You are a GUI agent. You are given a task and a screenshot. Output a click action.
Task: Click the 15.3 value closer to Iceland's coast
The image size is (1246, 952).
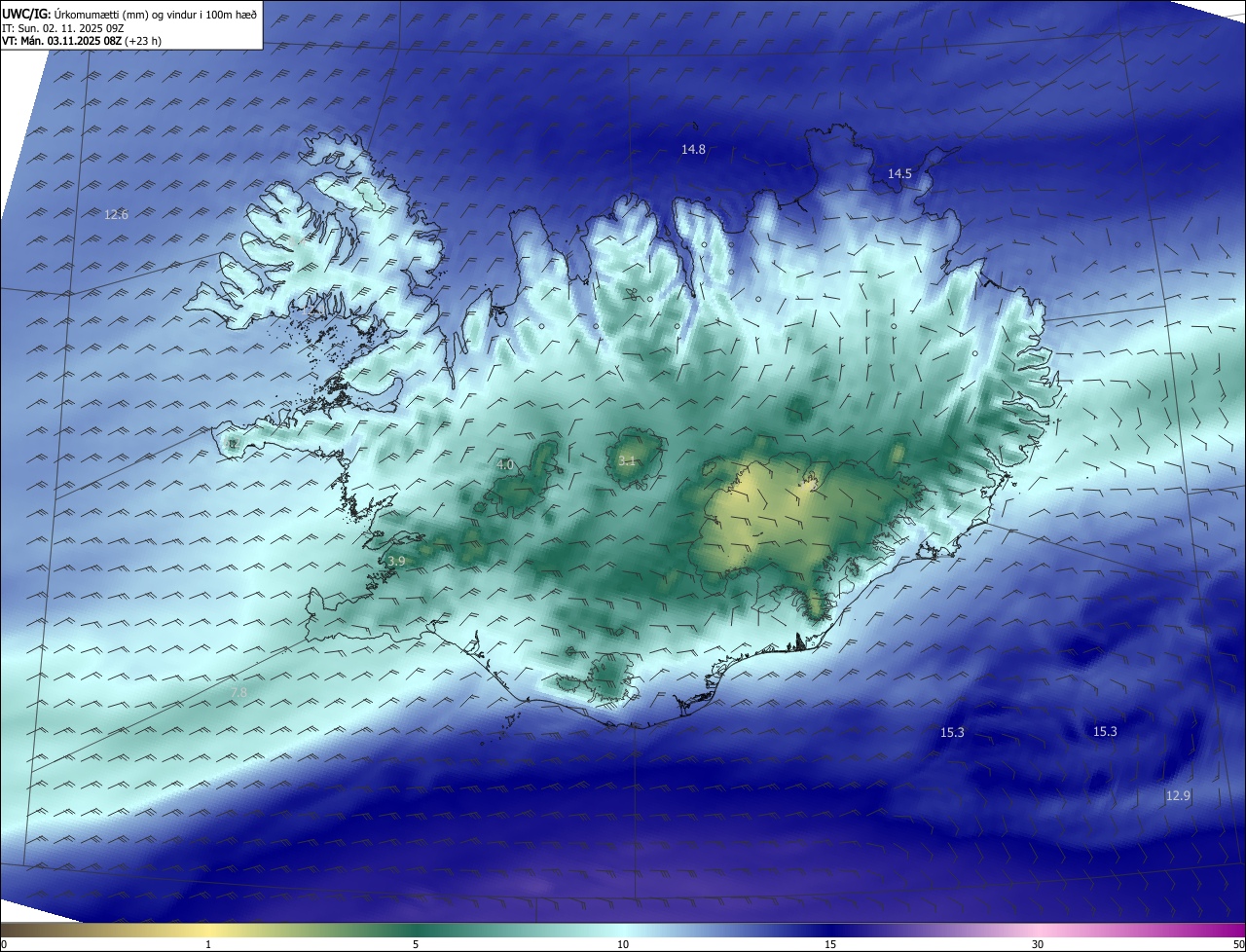(952, 732)
